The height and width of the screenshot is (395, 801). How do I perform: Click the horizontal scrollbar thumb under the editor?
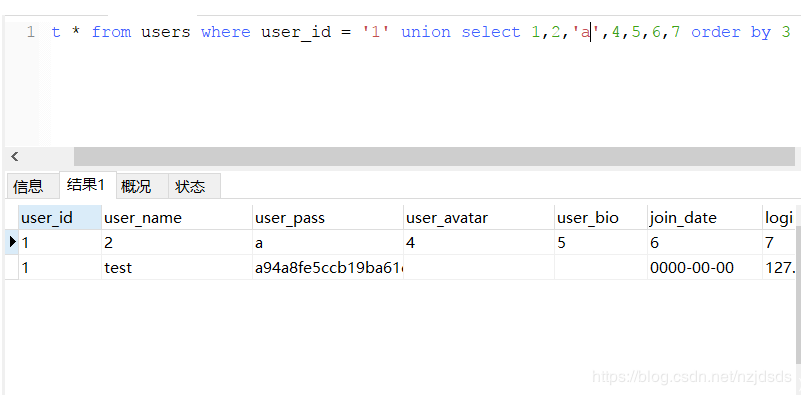pos(434,156)
